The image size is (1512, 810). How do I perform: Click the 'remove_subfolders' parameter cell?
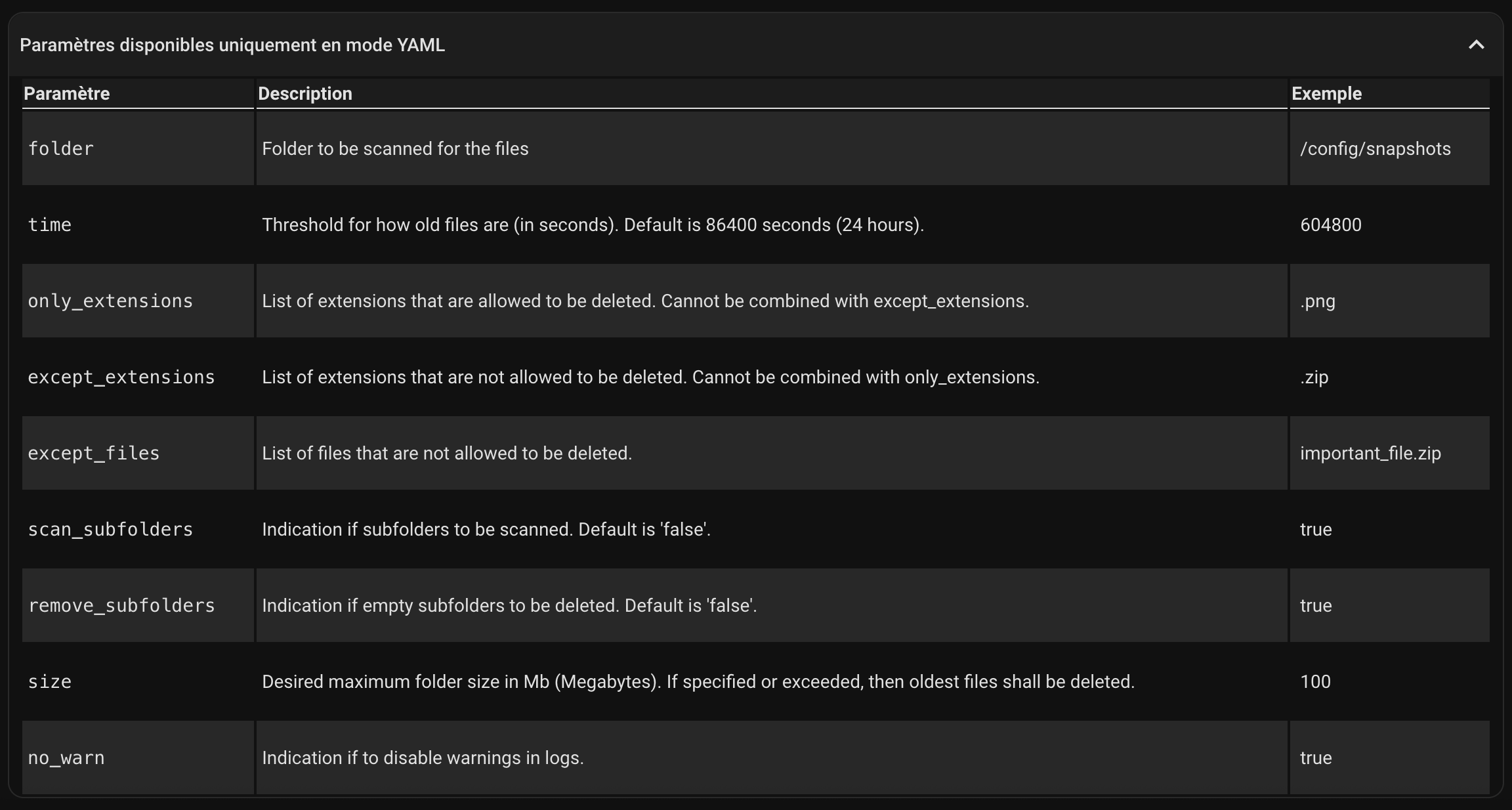(x=138, y=605)
